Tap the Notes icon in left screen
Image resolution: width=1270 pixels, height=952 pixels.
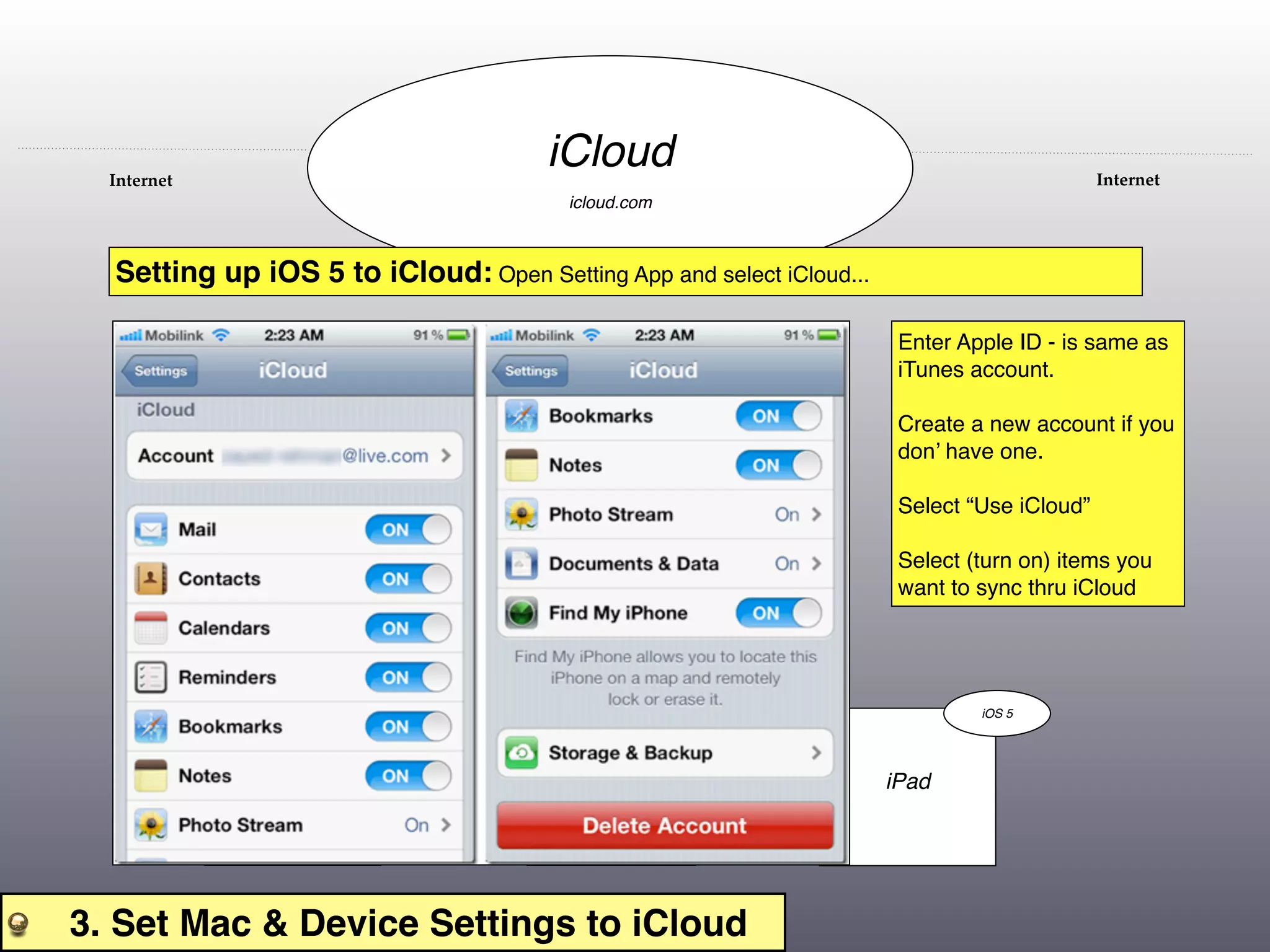click(x=151, y=775)
